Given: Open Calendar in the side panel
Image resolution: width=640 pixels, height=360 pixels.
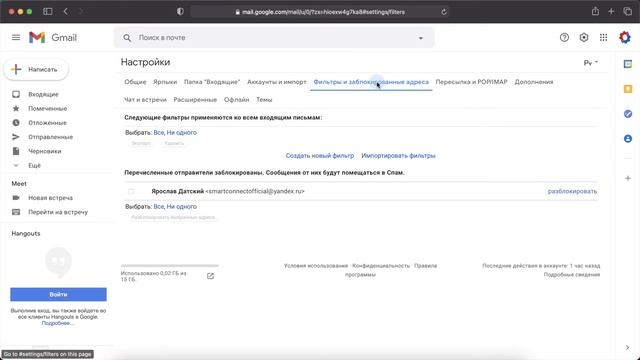Looking at the screenshot, I should coord(628,64).
